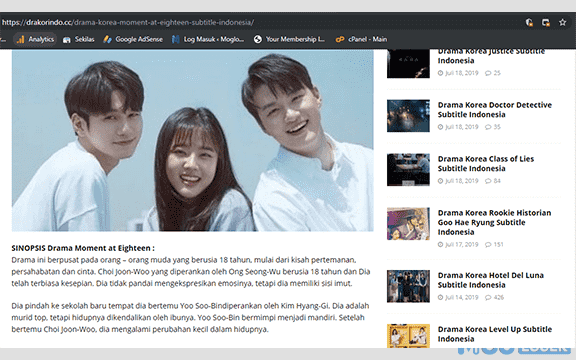Click the Juli 17, 2019 date under Rookie Historian
Screen dimensions: 576x360
tap(458, 245)
